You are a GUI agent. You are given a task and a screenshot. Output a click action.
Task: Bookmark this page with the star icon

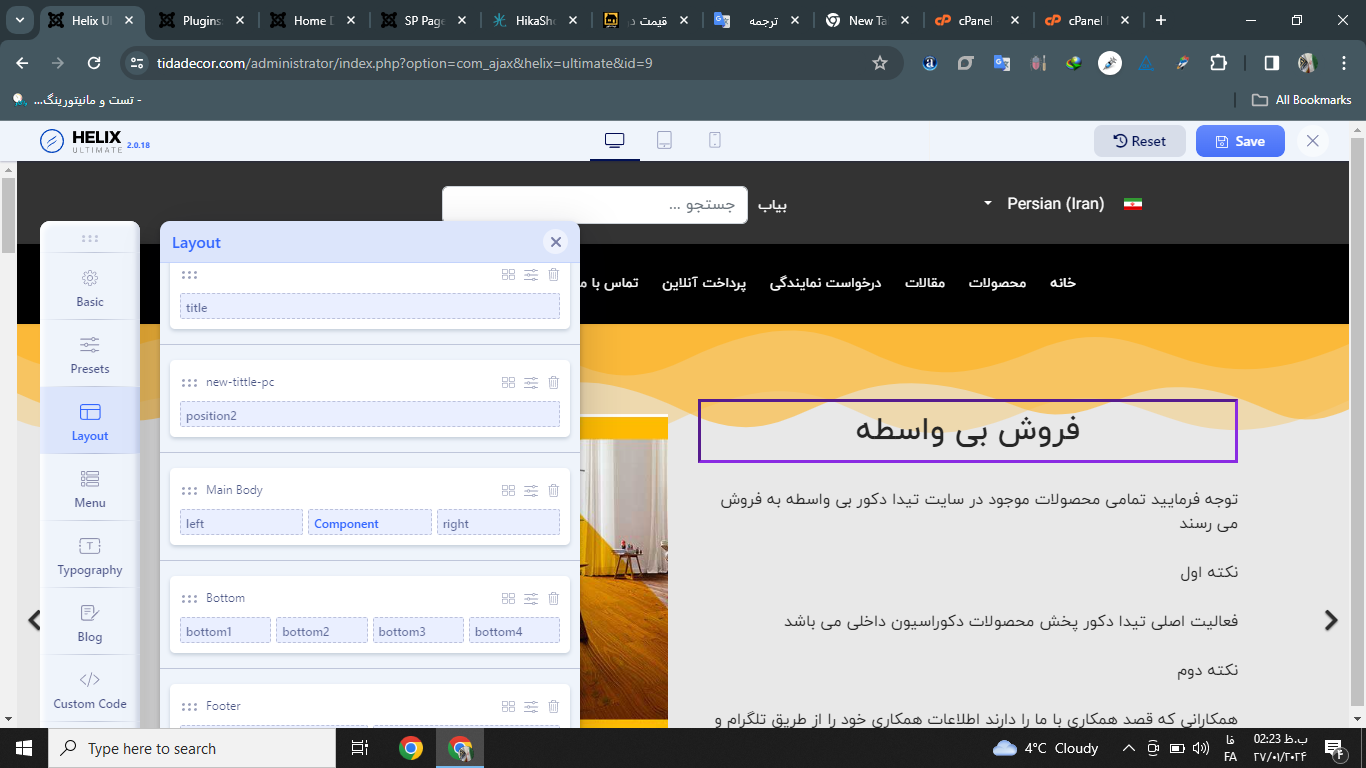point(880,63)
